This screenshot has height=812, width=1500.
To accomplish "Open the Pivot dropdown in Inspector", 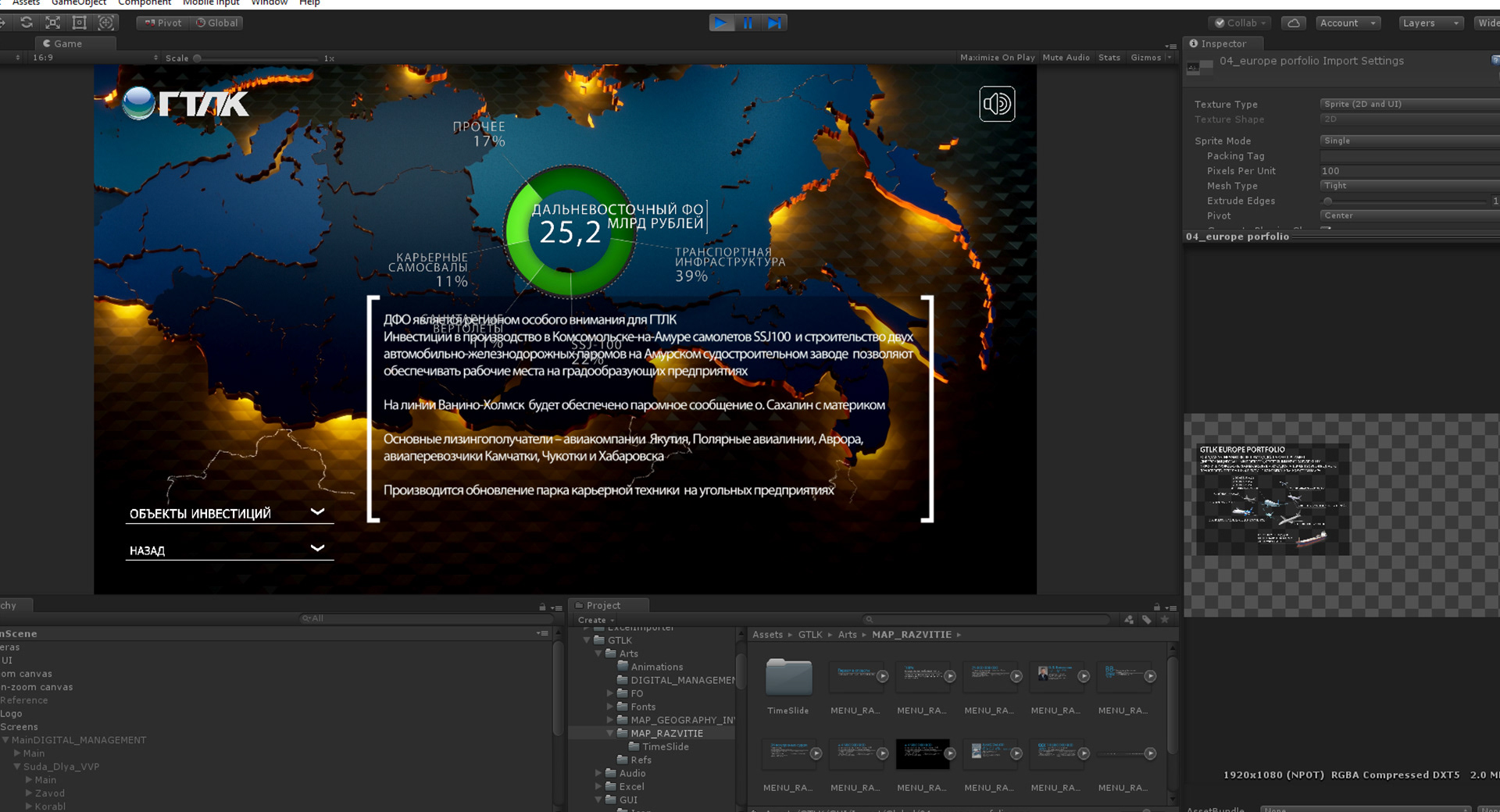I will click(x=1410, y=215).
